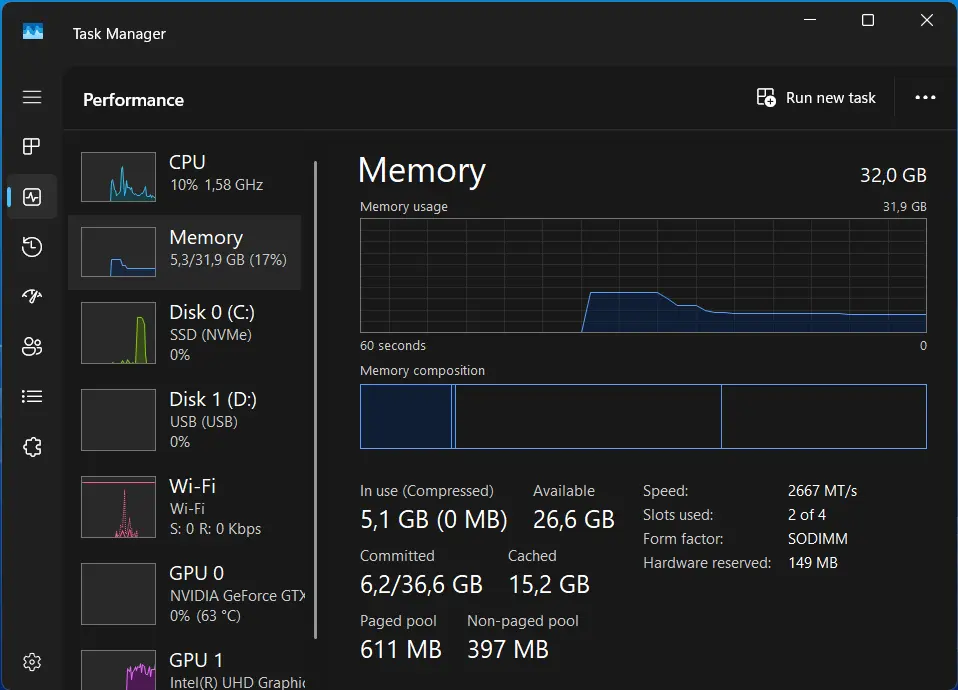
Task: Select the Wi-Fi performance item
Action: [185, 507]
